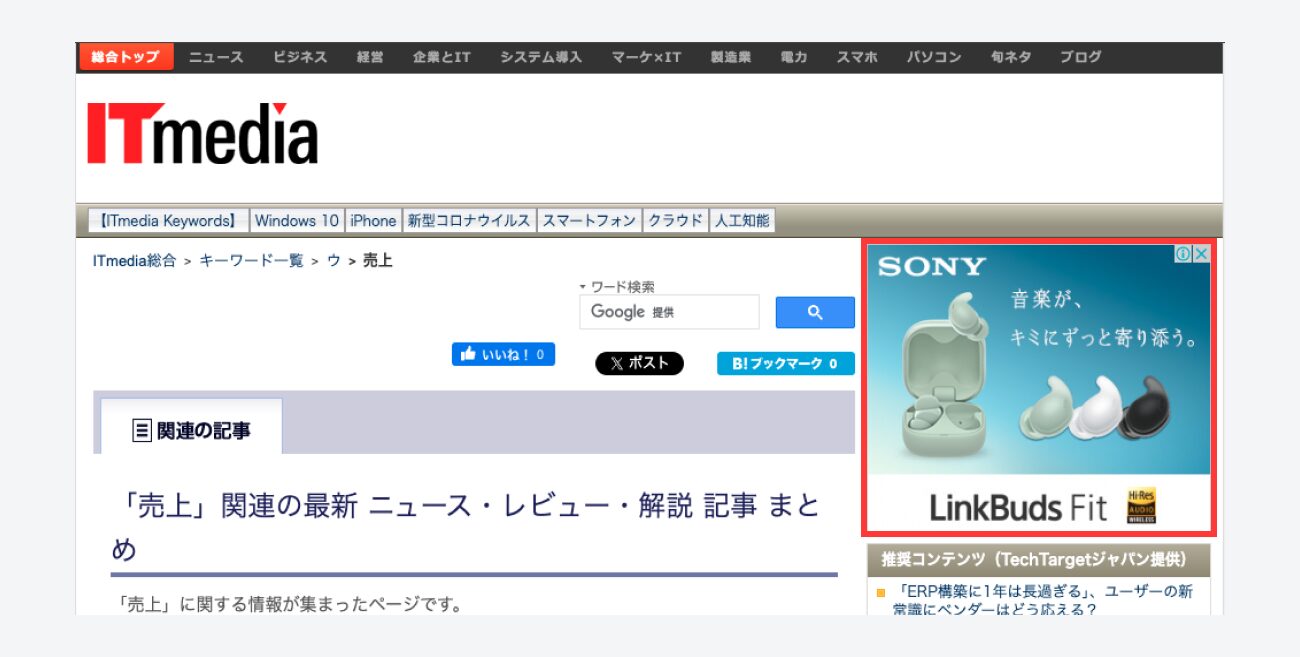Click the X ポスト button
Image resolution: width=1300 pixels, height=657 pixels.
pos(640,363)
